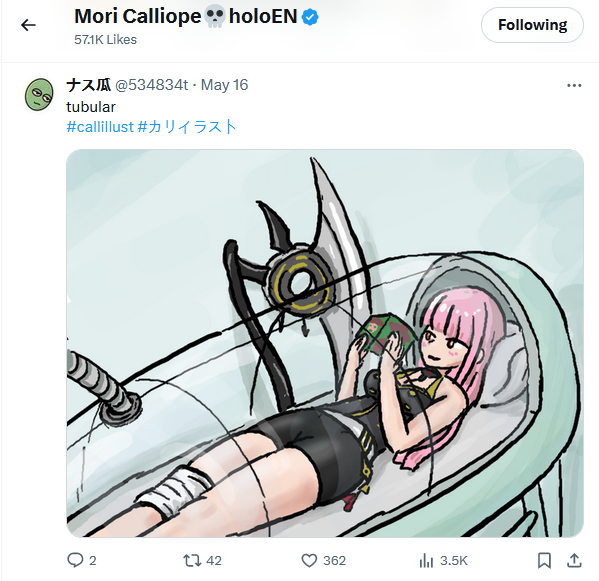
Task: Open the #callillust hashtag link
Action: (100, 127)
